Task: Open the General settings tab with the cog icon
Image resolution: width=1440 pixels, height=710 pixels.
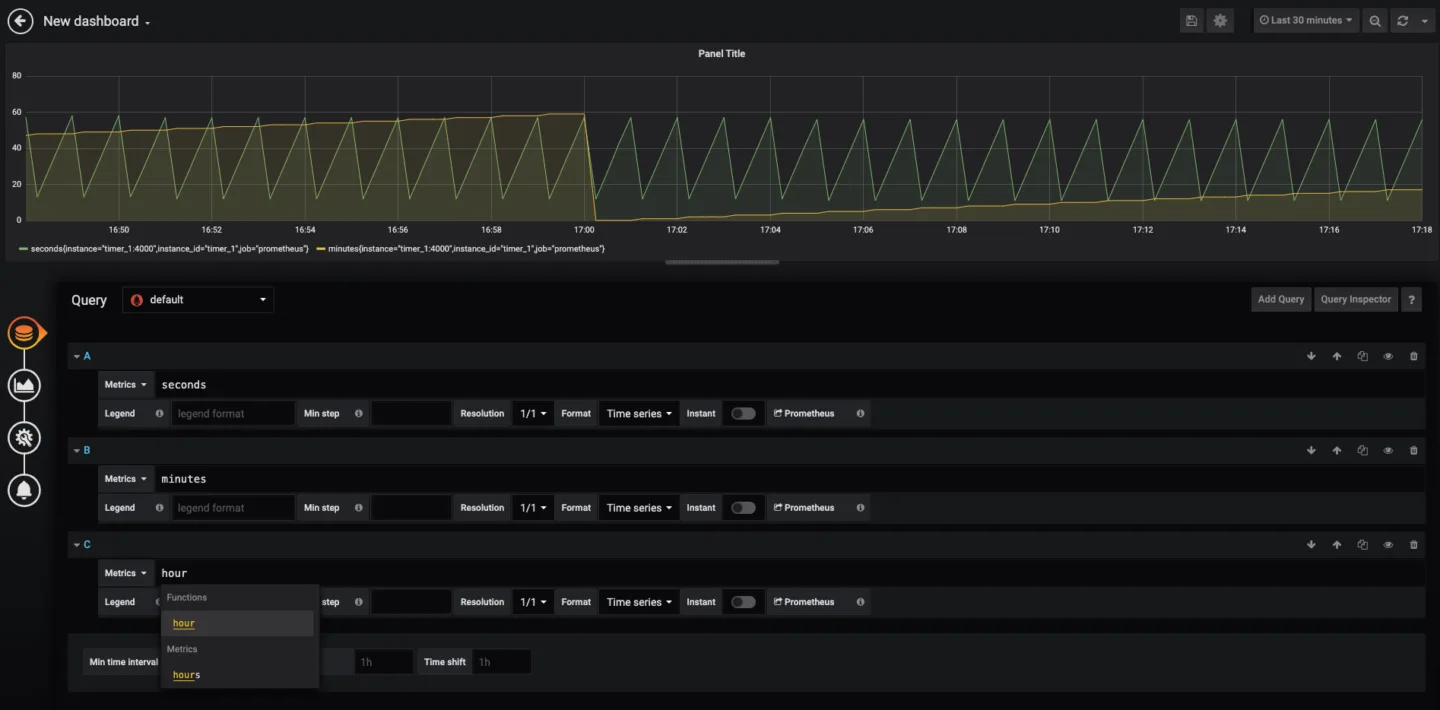Action: pos(24,437)
